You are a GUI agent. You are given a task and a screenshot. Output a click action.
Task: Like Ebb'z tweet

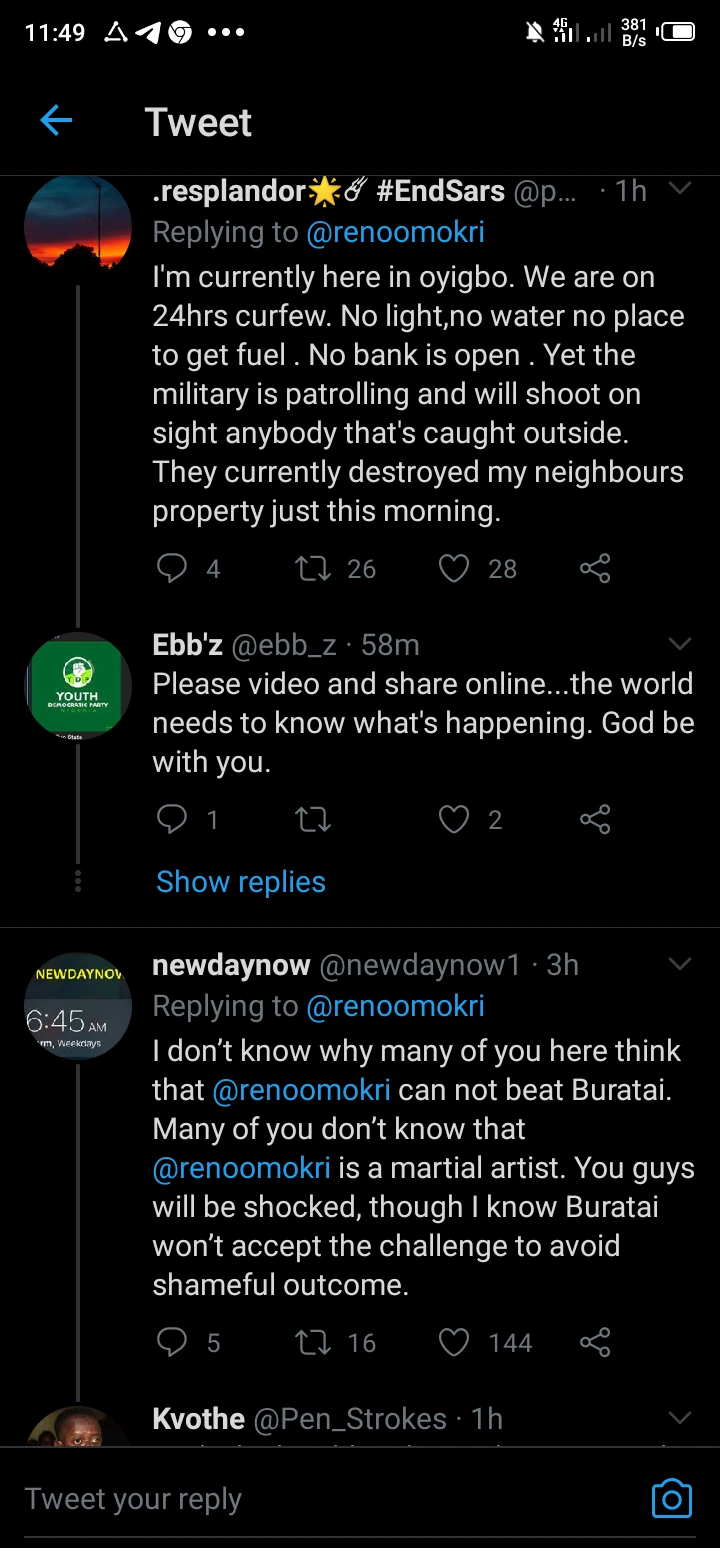pyautogui.click(x=454, y=820)
